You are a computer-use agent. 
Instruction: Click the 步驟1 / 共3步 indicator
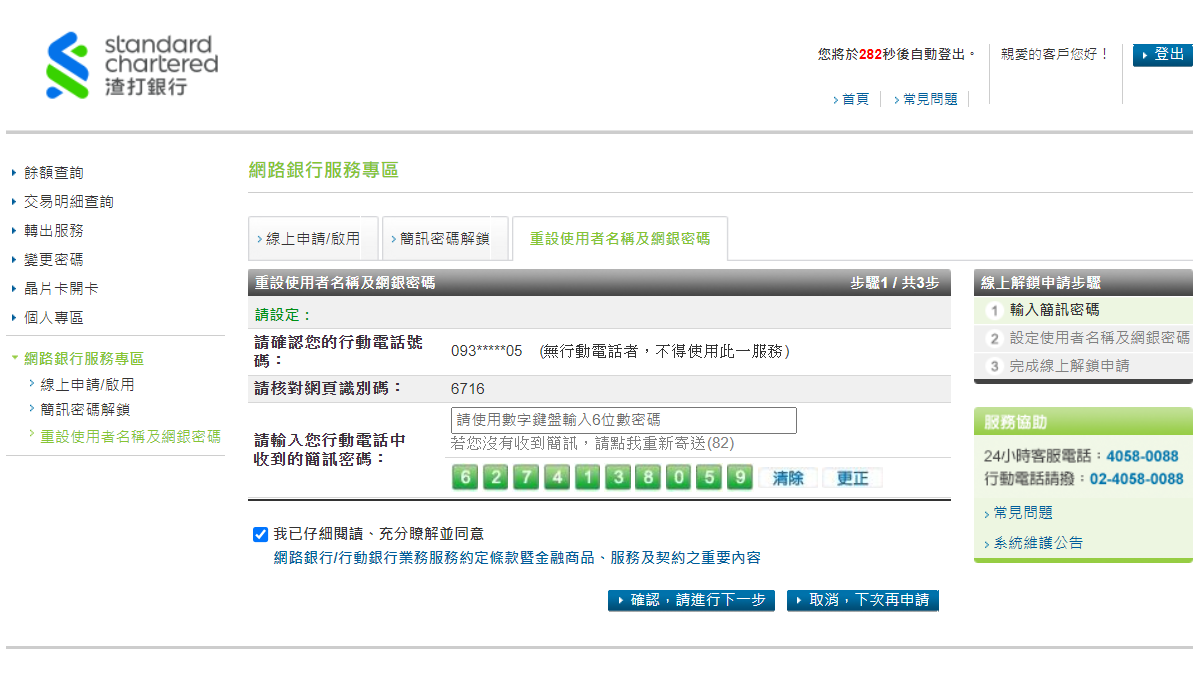tap(895, 284)
